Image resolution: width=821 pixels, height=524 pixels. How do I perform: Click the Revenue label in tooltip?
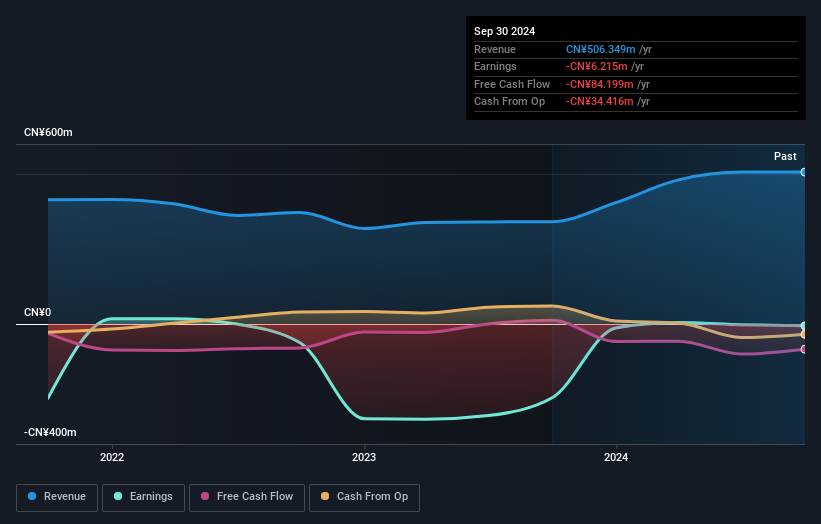click(495, 49)
